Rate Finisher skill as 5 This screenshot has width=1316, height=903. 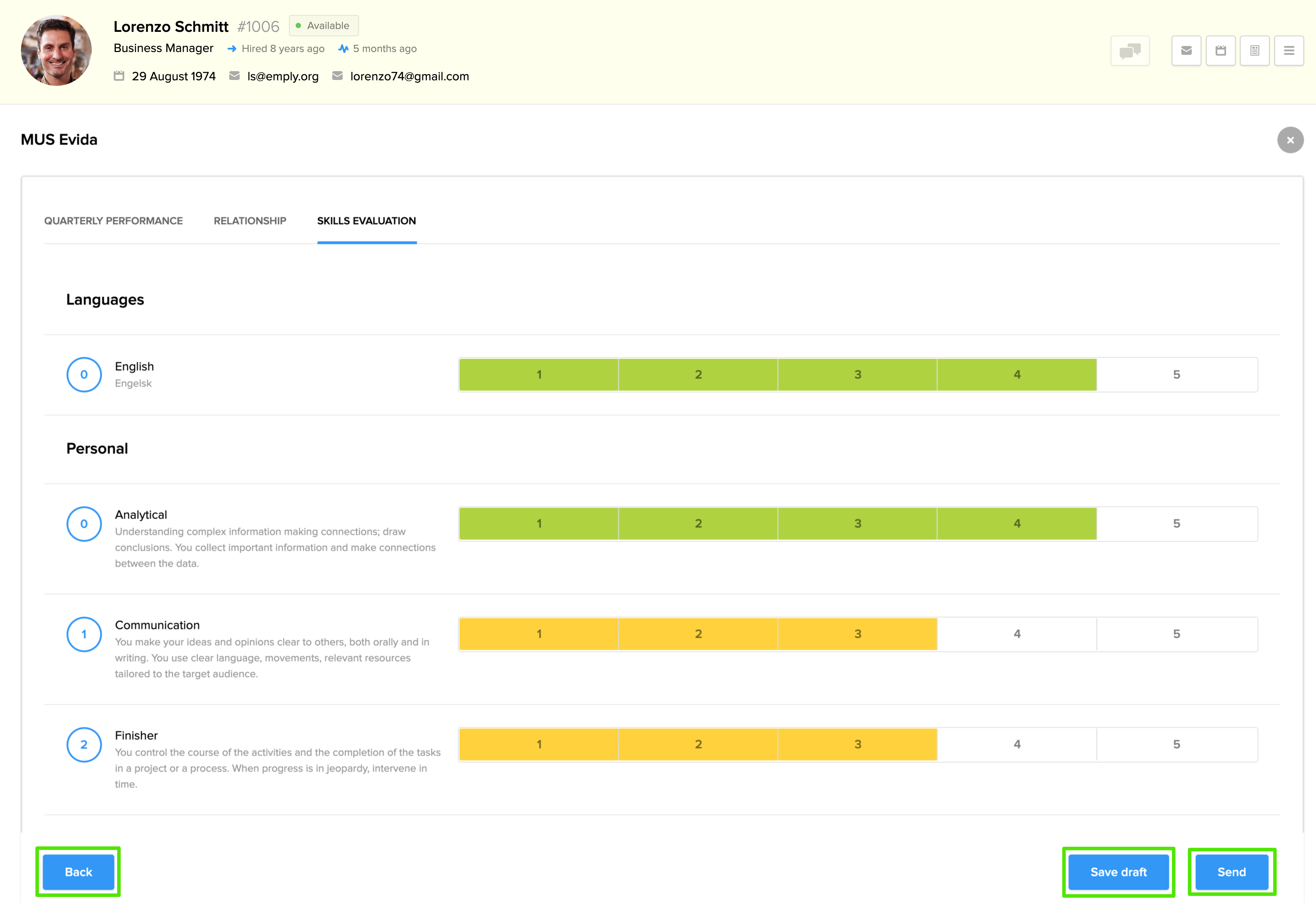coord(1176,744)
